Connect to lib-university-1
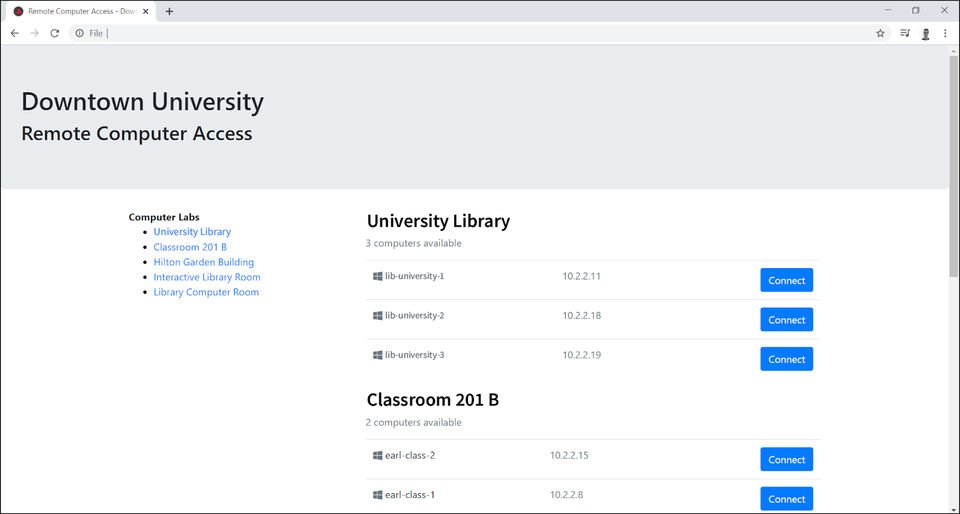 pos(786,280)
